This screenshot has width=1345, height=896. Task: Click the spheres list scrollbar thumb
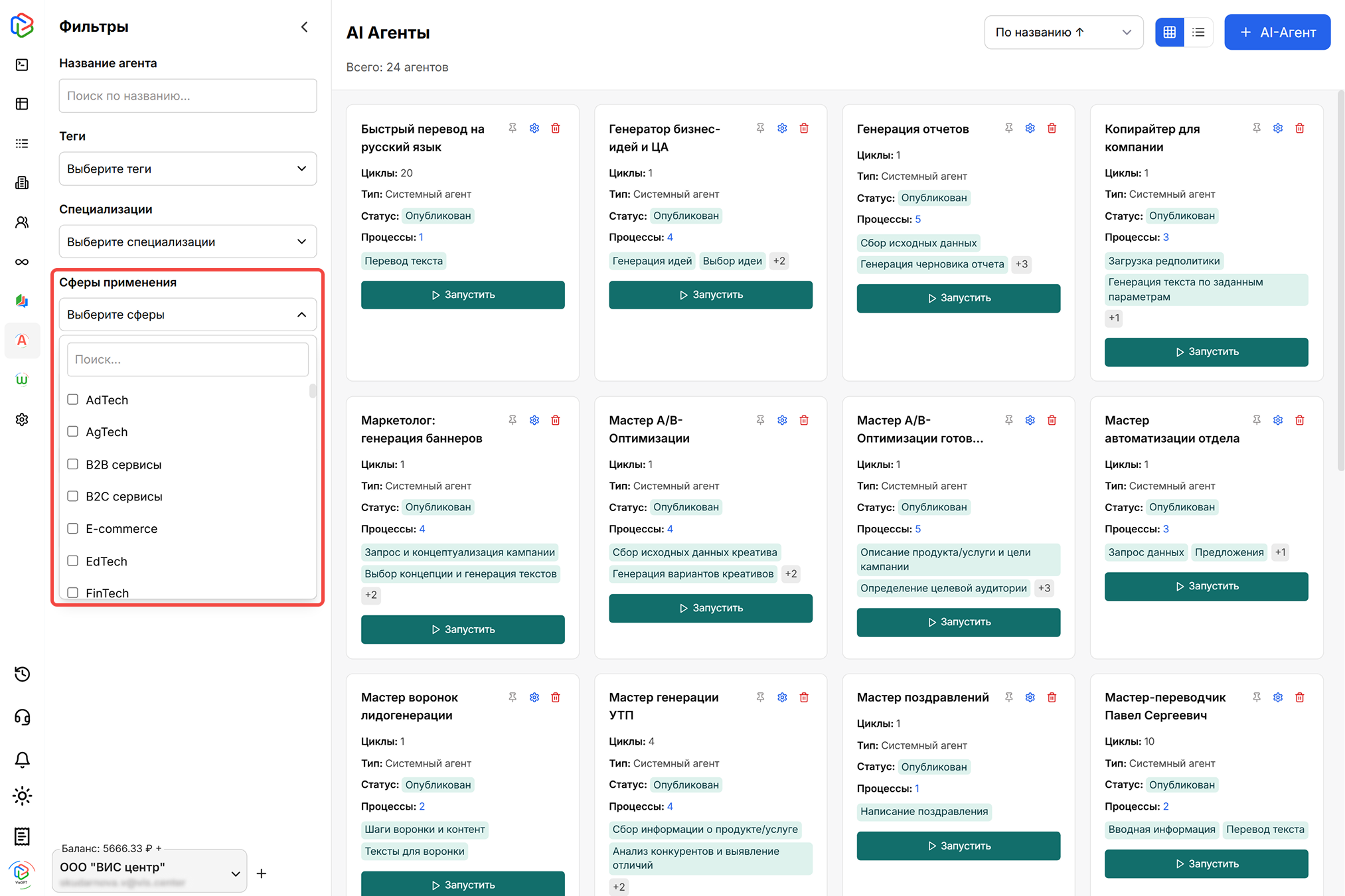pyautogui.click(x=313, y=390)
